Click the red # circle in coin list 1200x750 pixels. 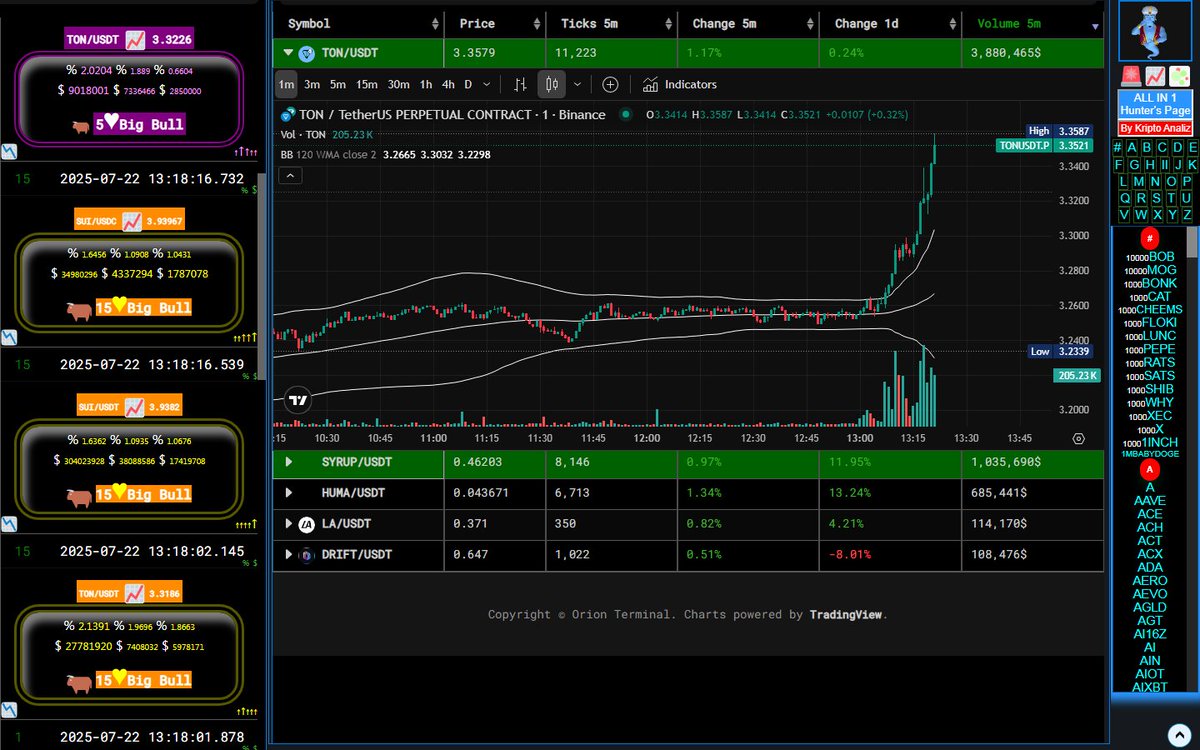(1150, 238)
